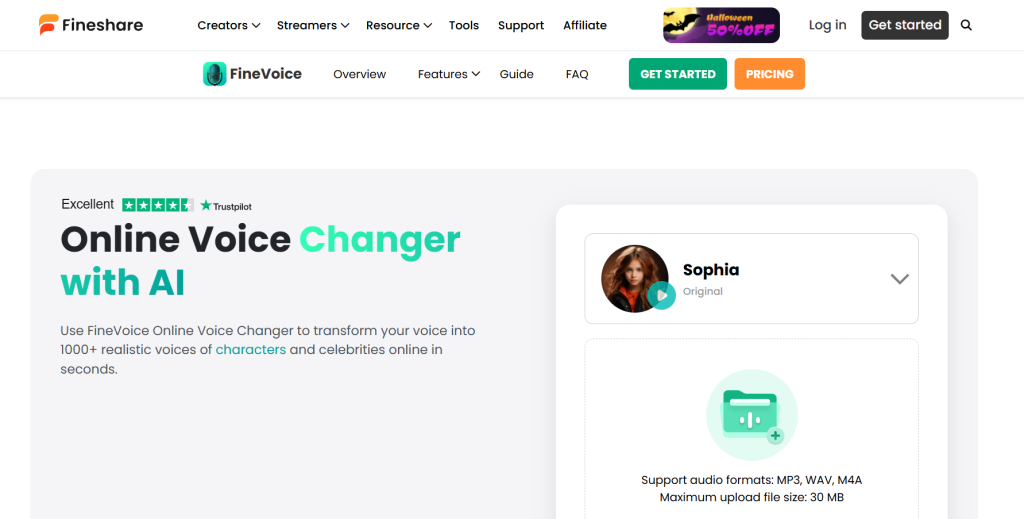Screen dimensions: 1024x519
Task: Expand the Resource dropdown
Action: 398,25
